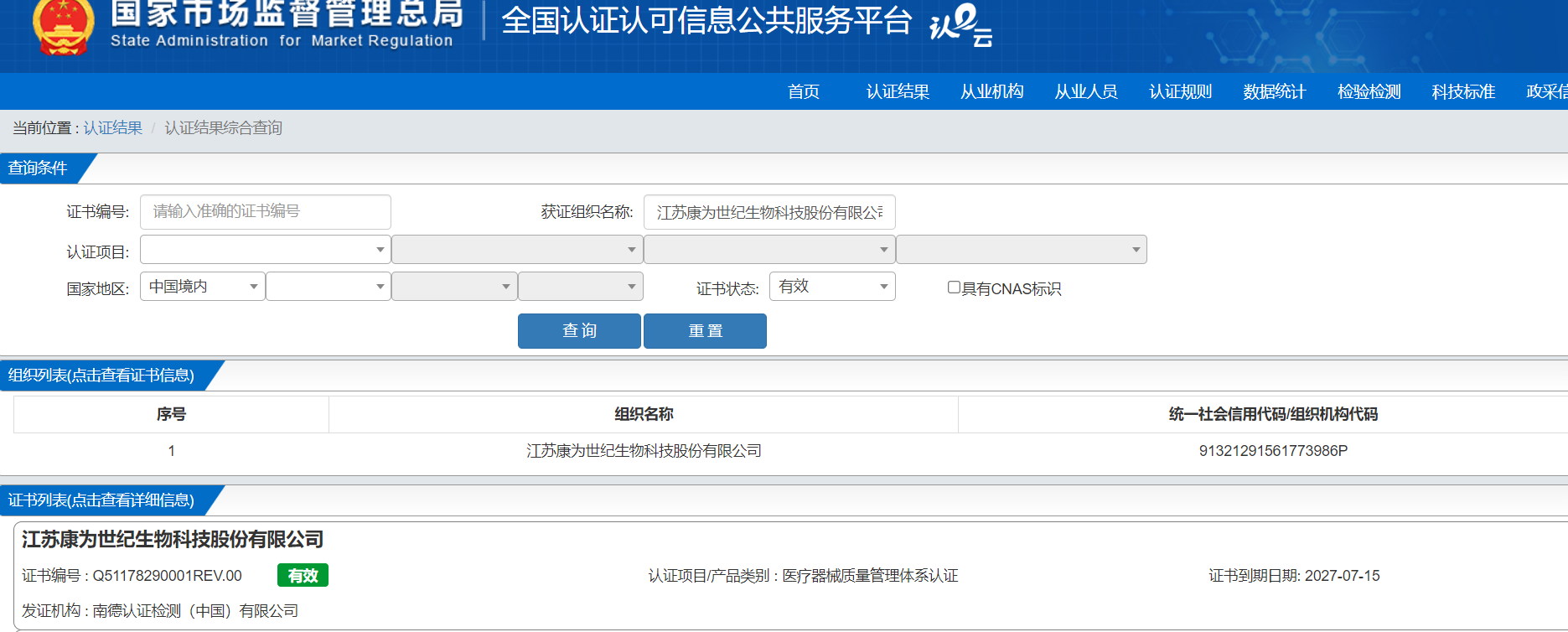Screen dimensions: 1568x632
Task: Open the 证书状态 dropdown showing 有效
Action: click(x=832, y=287)
